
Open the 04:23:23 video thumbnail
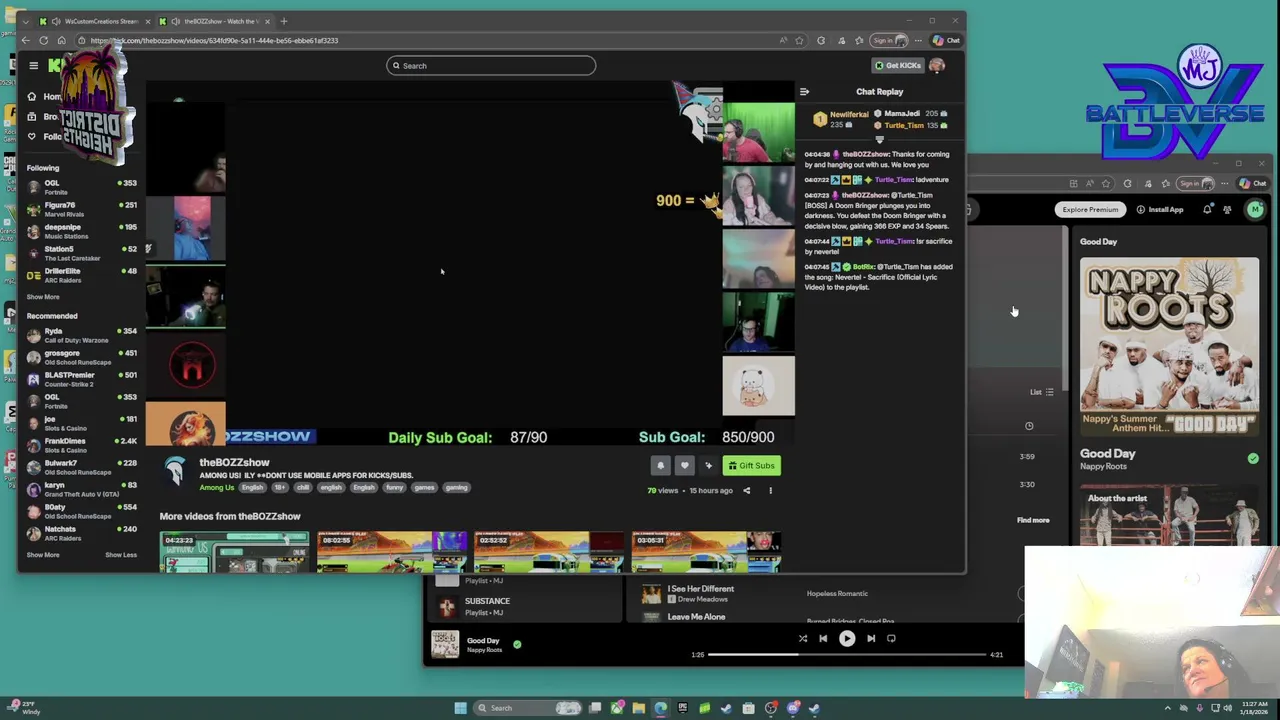(x=234, y=553)
